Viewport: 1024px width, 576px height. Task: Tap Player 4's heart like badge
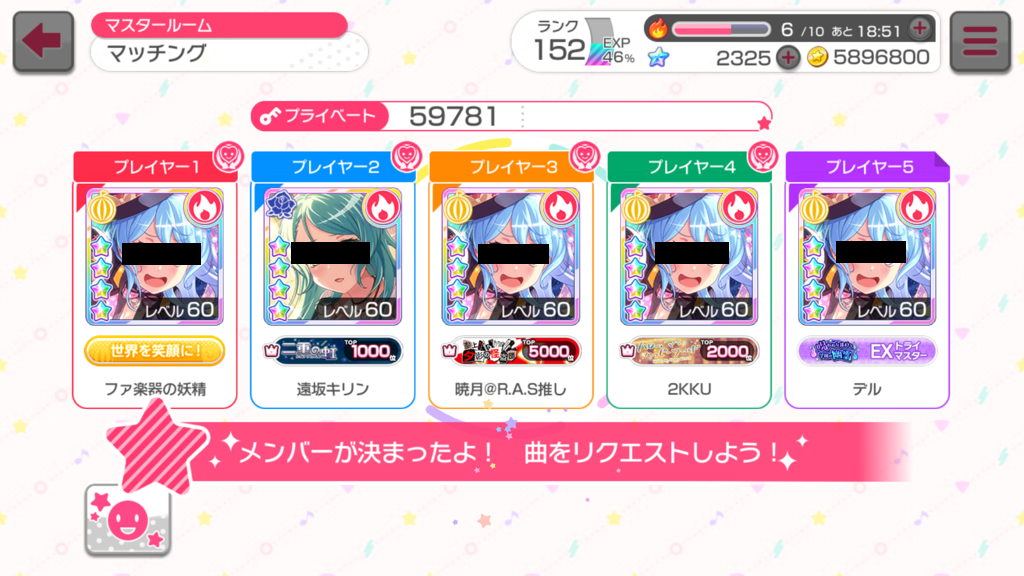763,156
